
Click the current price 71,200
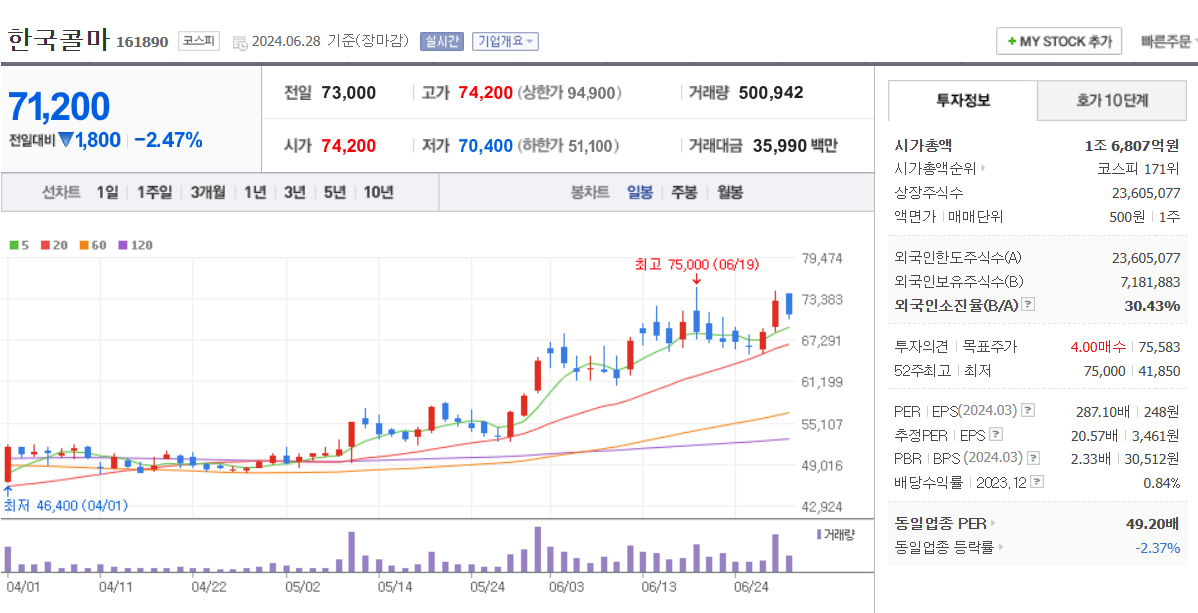(x=59, y=107)
